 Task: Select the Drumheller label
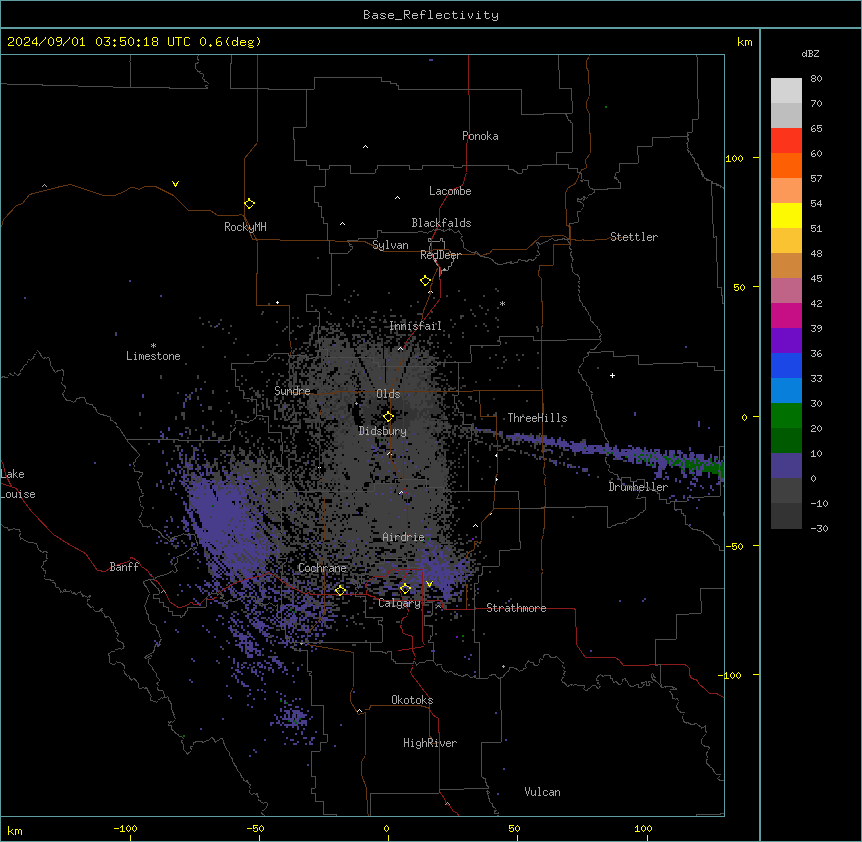638,487
